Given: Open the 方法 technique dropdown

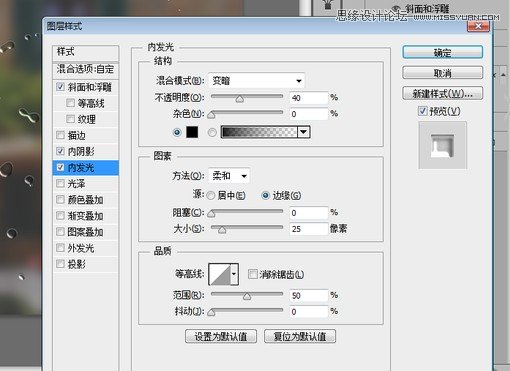Looking at the screenshot, I should click(229, 176).
